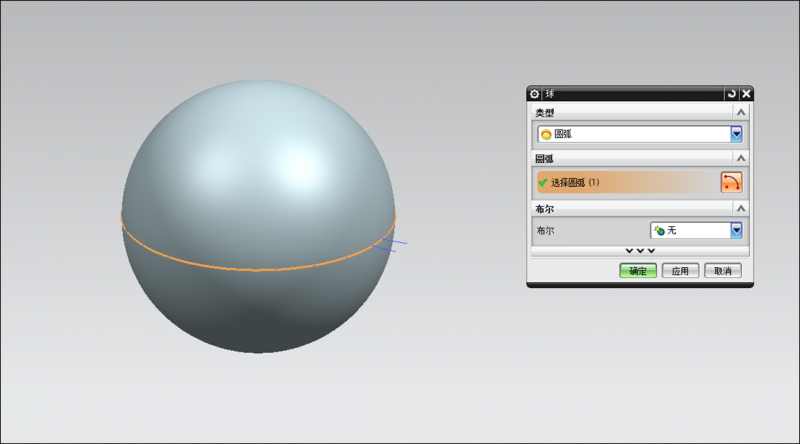The image size is (800, 444).
Task: Open the dialog settings gear icon
Action: (534, 93)
